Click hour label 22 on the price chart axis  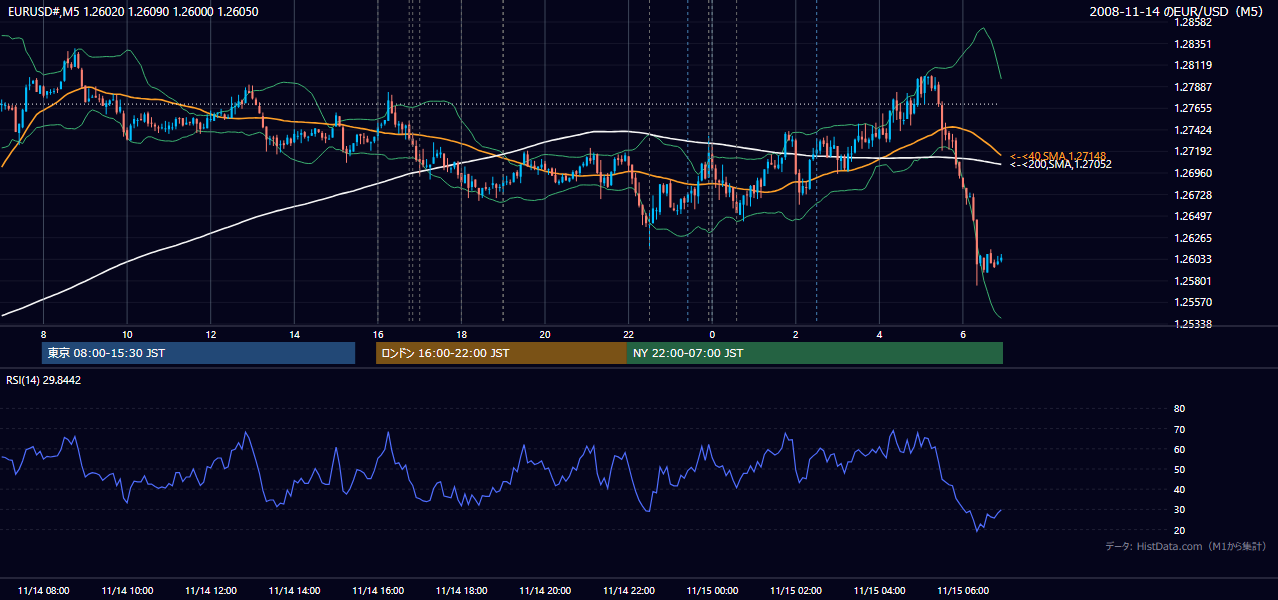pyautogui.click(x=628, y=334)
